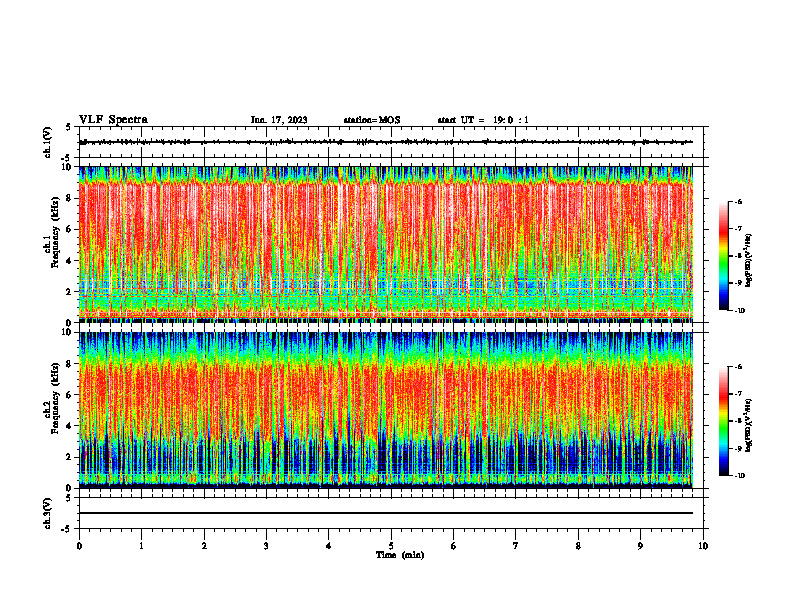The width and height of the screenshot is (792, 612).
Task: Click the "station=MOS" header label
Action: click(x=372, y=120)
